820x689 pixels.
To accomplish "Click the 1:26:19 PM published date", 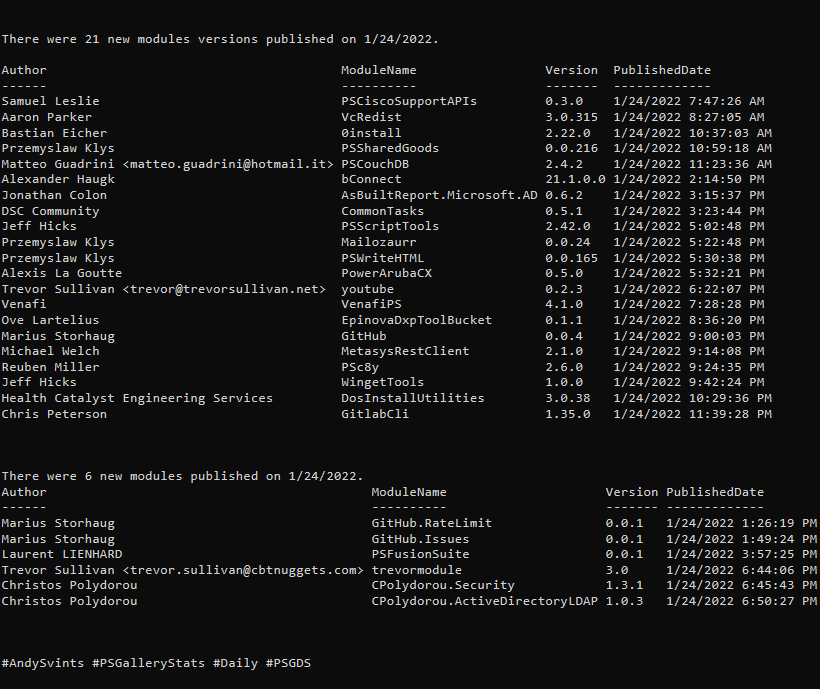I will coord(742,523).
